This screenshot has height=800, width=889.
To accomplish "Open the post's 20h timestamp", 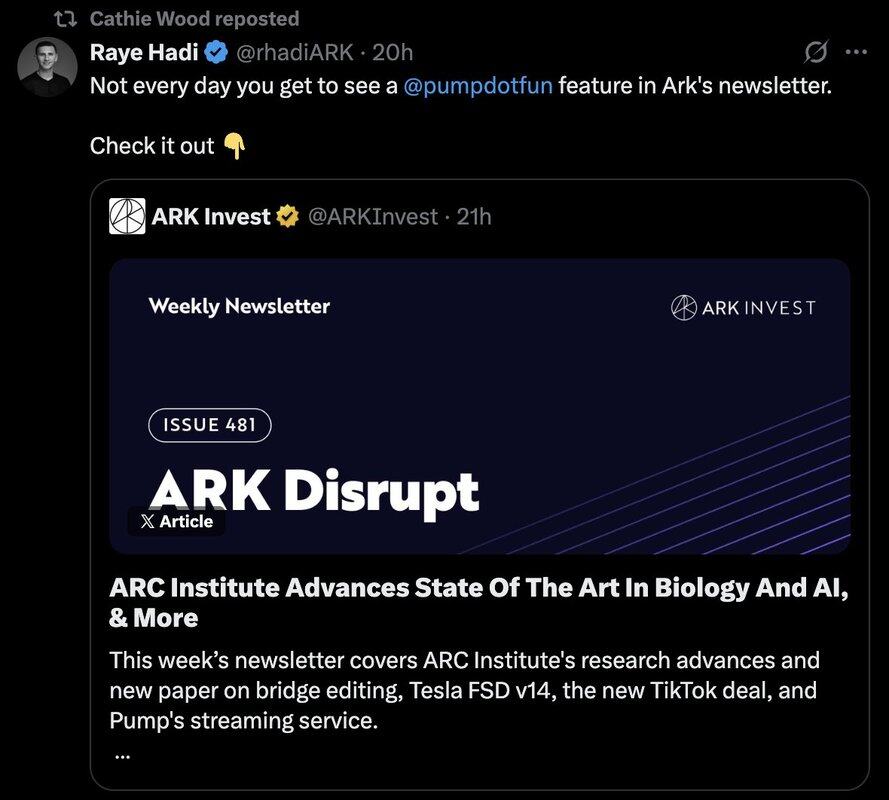I will 392,52.
